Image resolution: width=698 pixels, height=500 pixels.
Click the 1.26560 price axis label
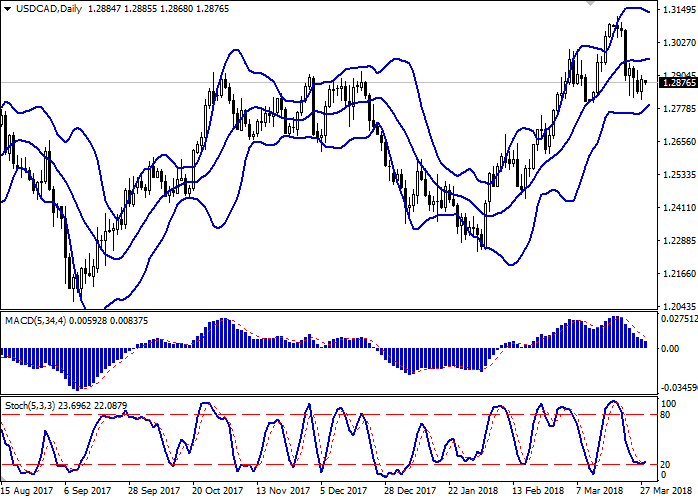coord(679,142)
